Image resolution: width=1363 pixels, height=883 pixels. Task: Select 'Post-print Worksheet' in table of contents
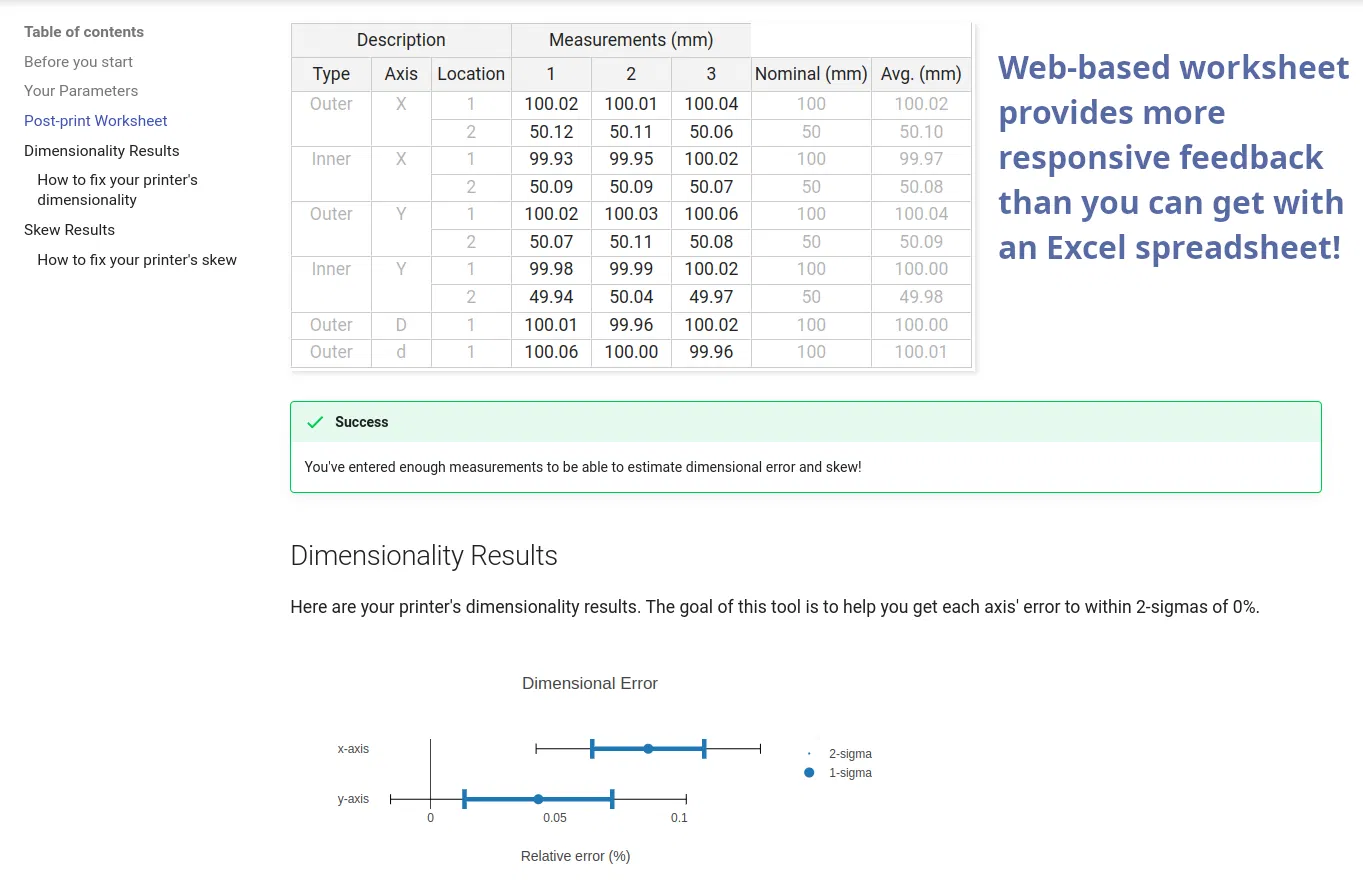tap(96, 121)
